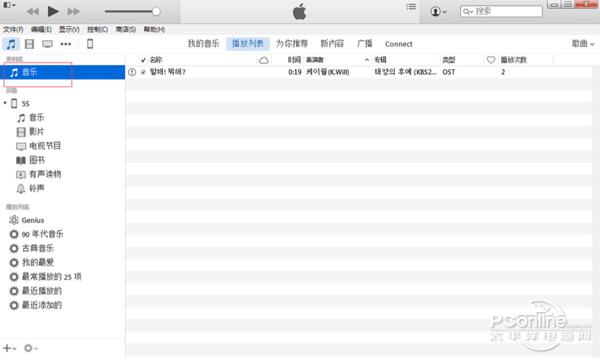This screenshot has height=361, width=600.
Task: Click the iPhone device icon in toolbar
Action: point(90,44)
